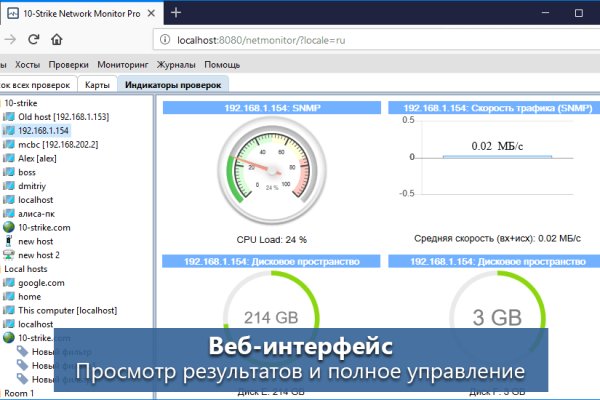600x400 pixels.
Task: Select the Old host [192.168.1.153] computer icon
Action: click(9, 116)
